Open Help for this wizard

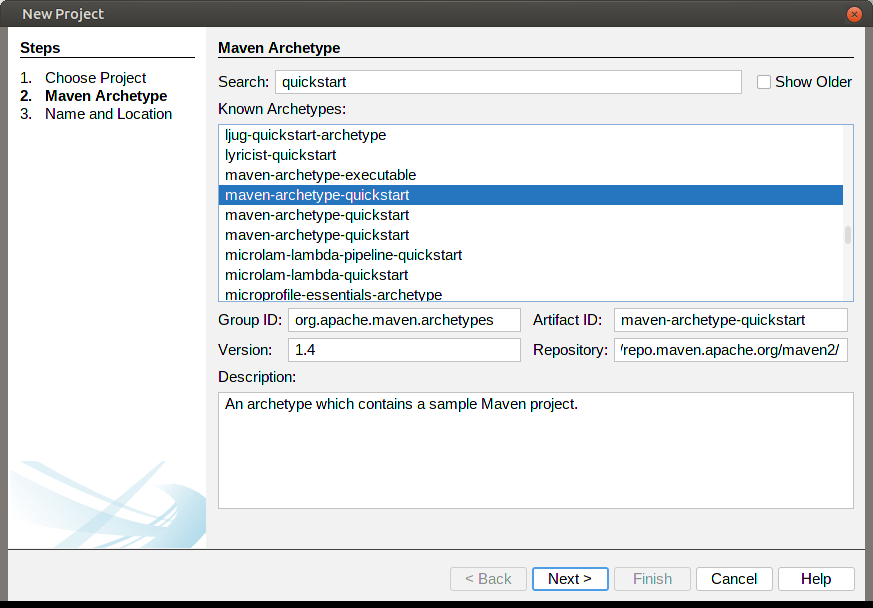tap(816, 579)
